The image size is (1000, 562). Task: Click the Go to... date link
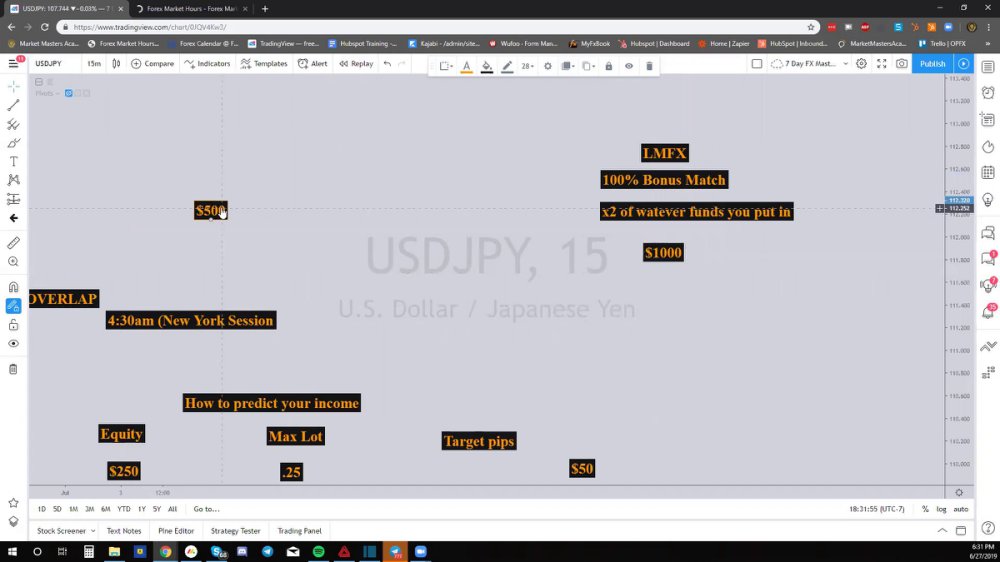(206, 509)
